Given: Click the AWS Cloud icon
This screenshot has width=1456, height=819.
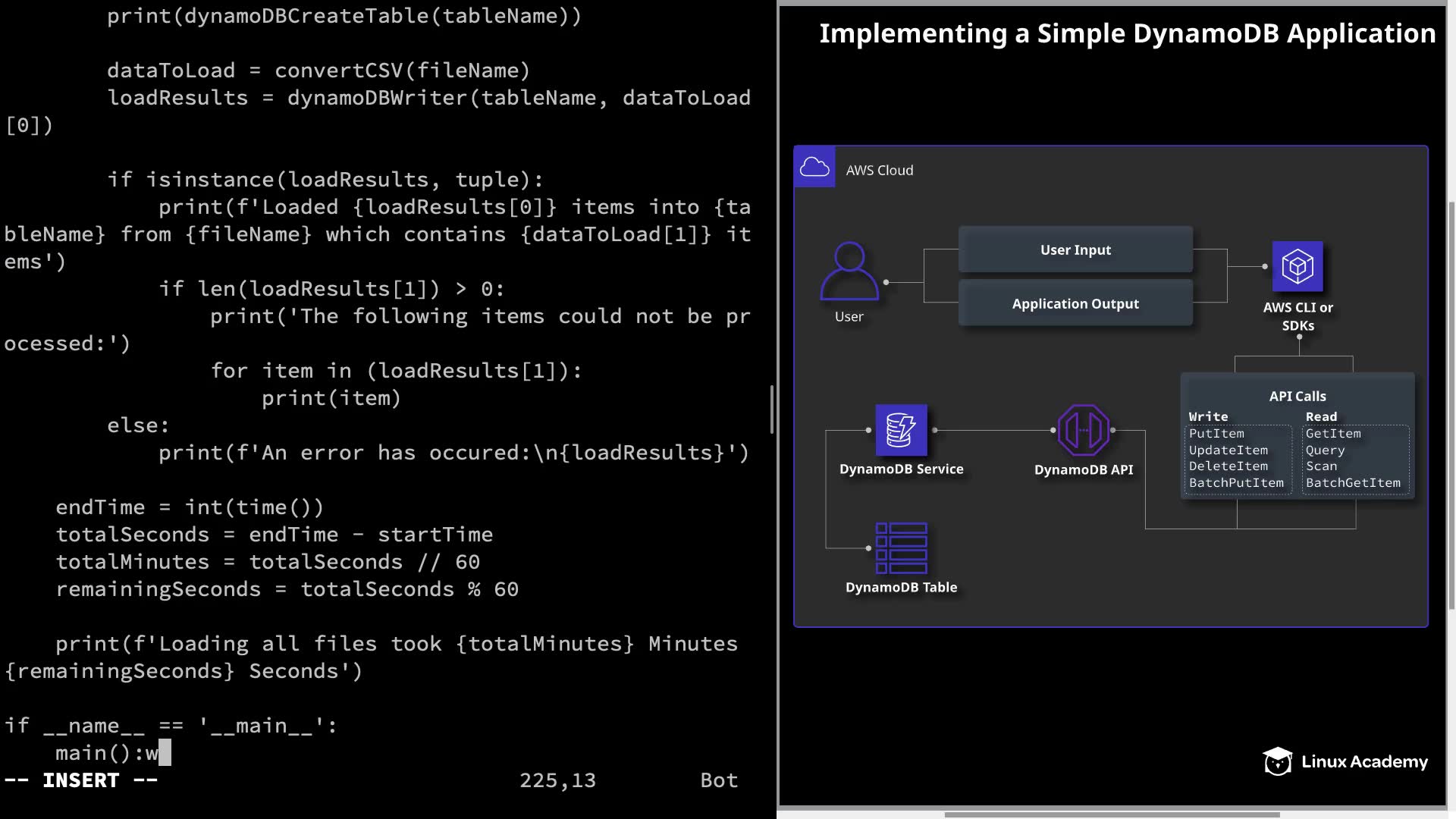Looking at the screenshot, I should (814, 168).
